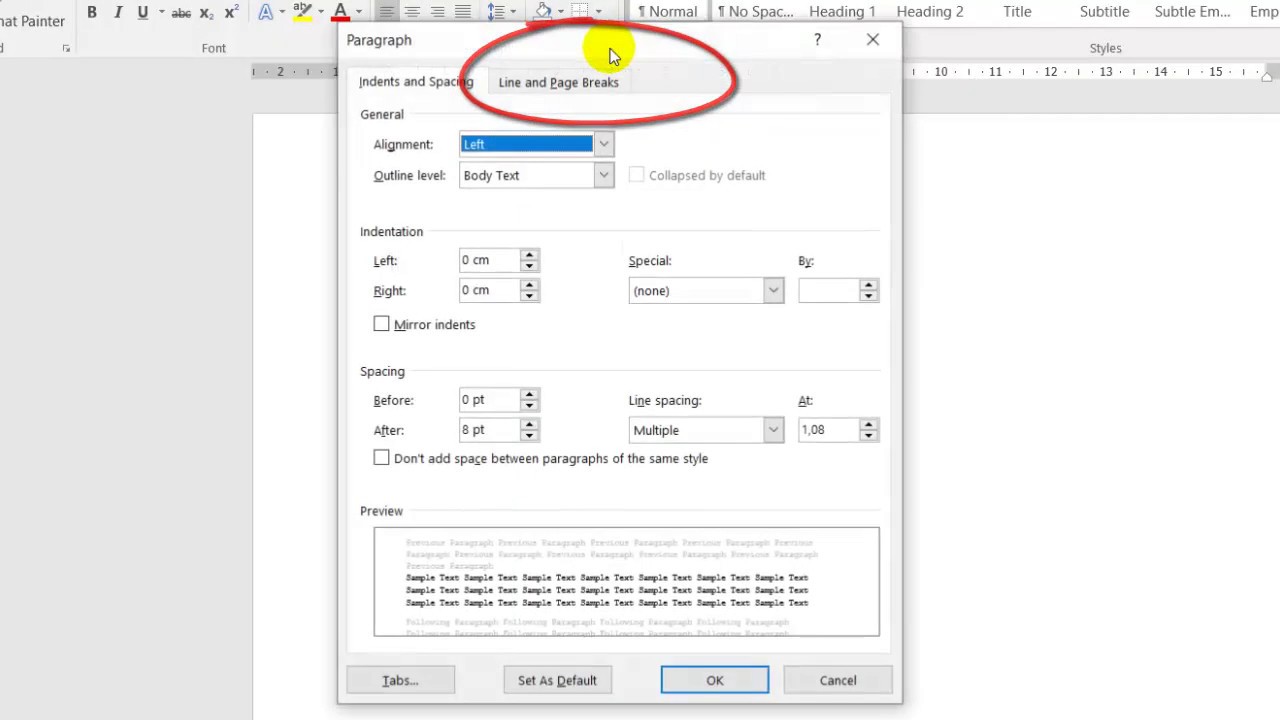Switch to Indents and Spacing tab
The height and width of the screenshot is (720, 1280).
point(416,82)
